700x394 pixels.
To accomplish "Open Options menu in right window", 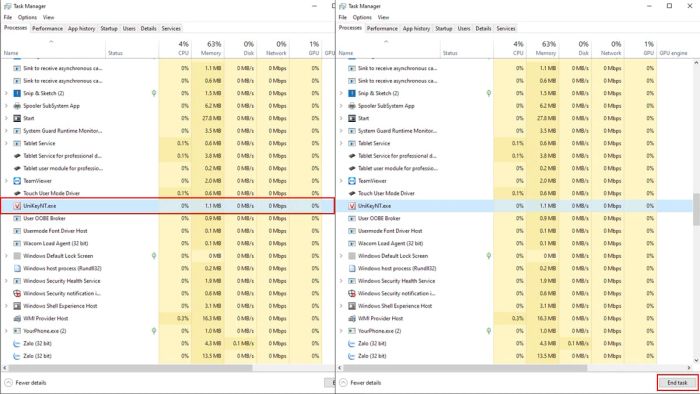I will coord(362,17).
